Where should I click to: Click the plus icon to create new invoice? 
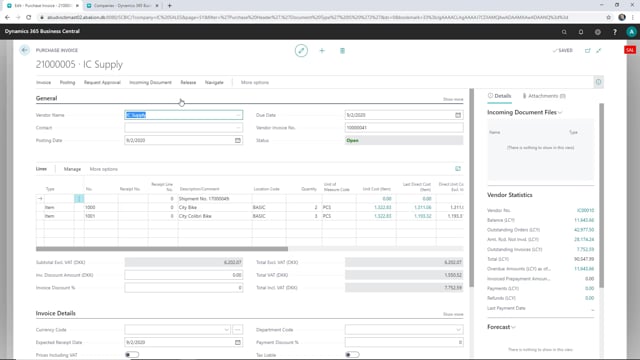(322, 51)
